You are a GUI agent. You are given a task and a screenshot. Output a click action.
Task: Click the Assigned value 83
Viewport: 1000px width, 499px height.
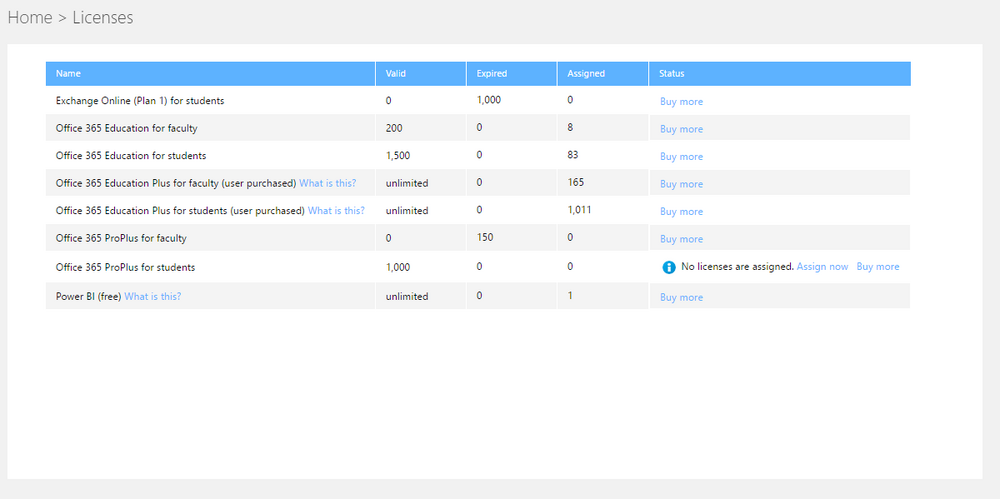coord(573,154)
